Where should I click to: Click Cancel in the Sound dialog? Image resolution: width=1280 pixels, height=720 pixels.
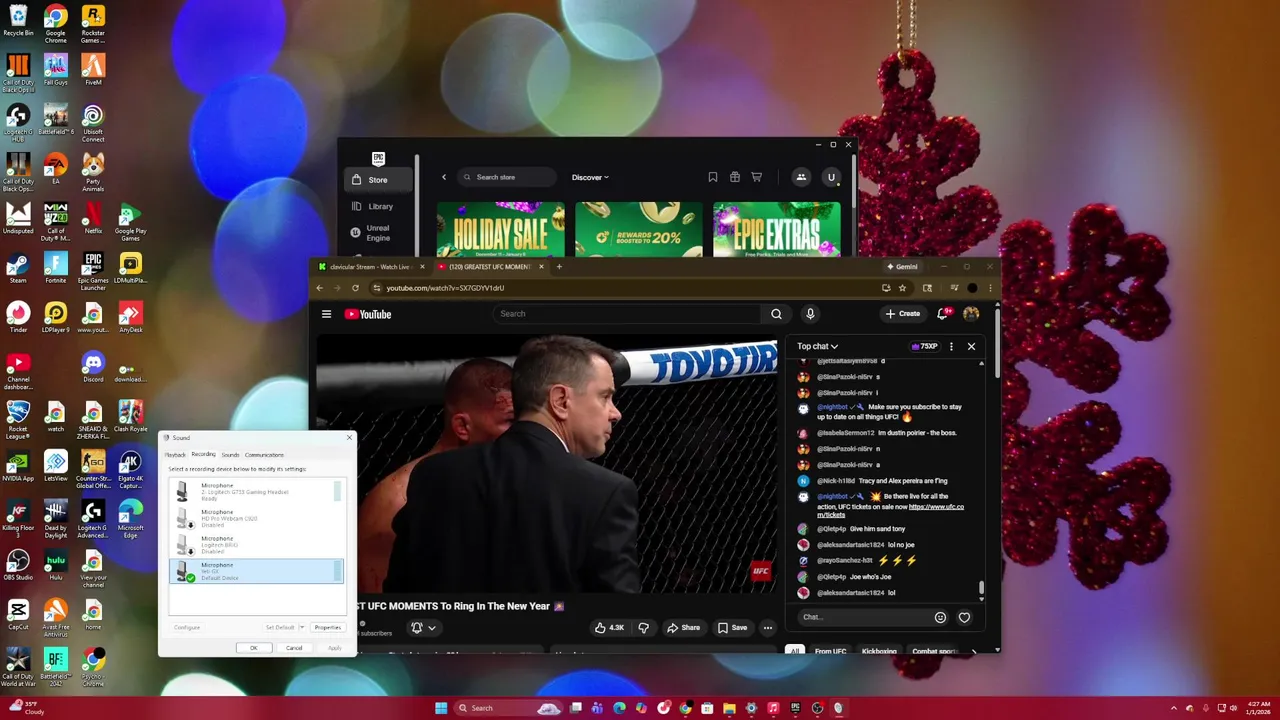(x=294, y=648)
